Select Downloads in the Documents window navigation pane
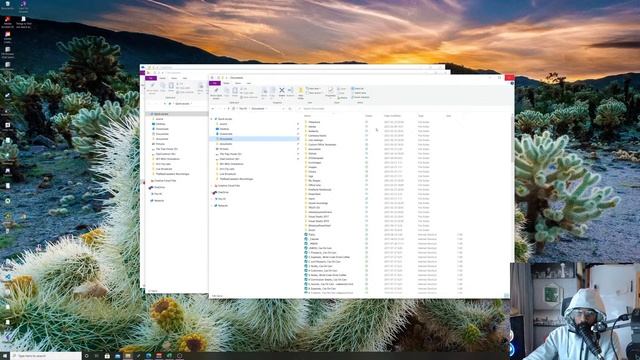Image resolution: width=640 pixels, height=360 pixels. coord(226,134)
